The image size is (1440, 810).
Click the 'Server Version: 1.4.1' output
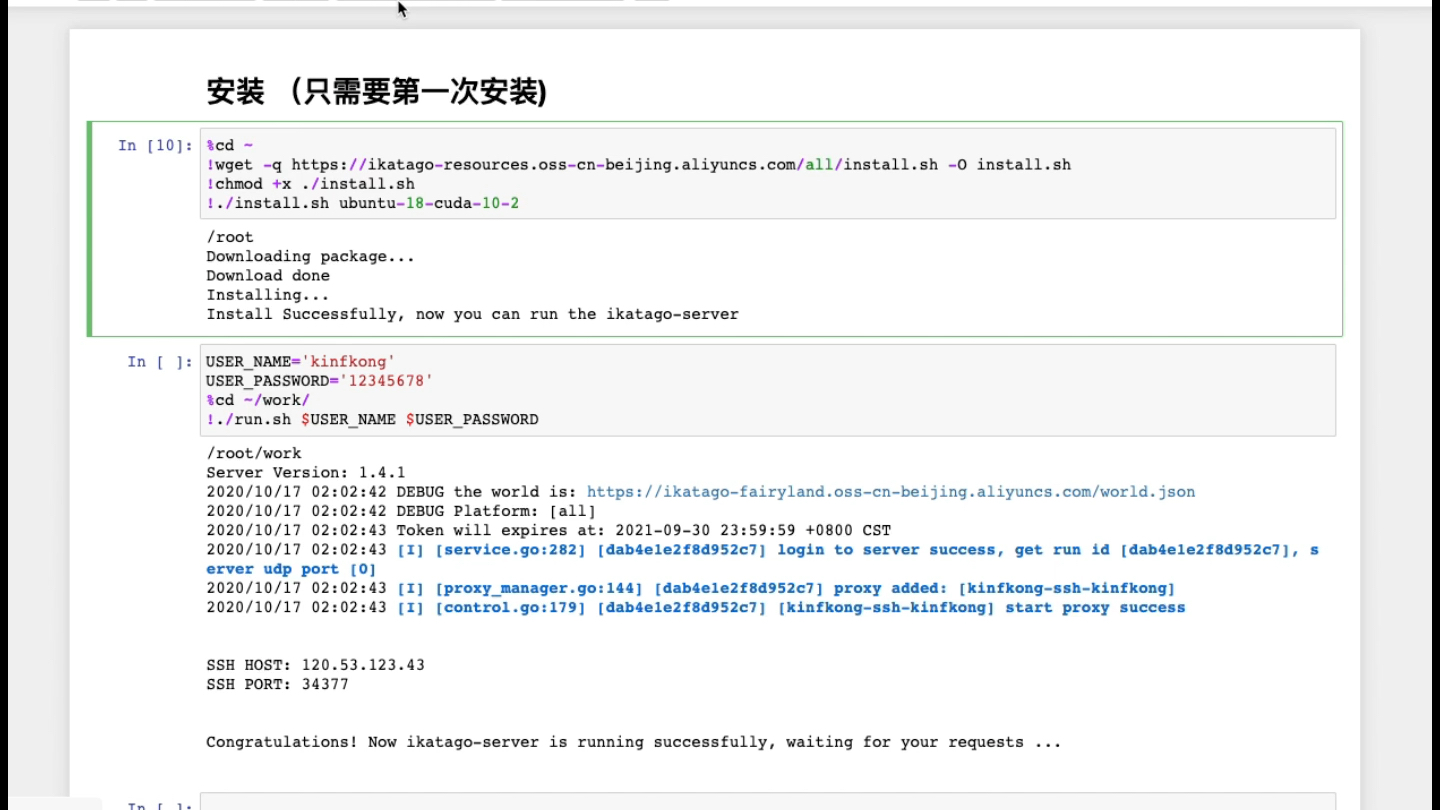click(306, 473)
